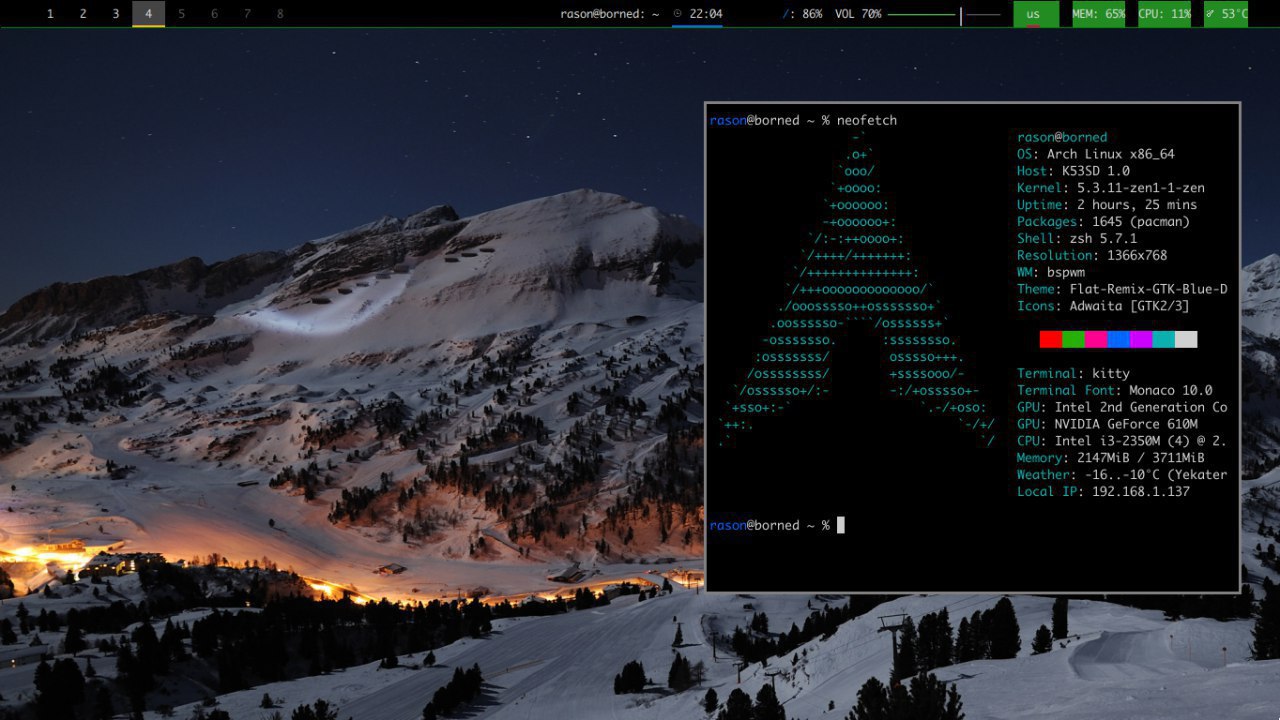Click the Theme: Flat-Remix-GTK-Blue-D line
This screenshot has width=1280, height=720.
1122,290
